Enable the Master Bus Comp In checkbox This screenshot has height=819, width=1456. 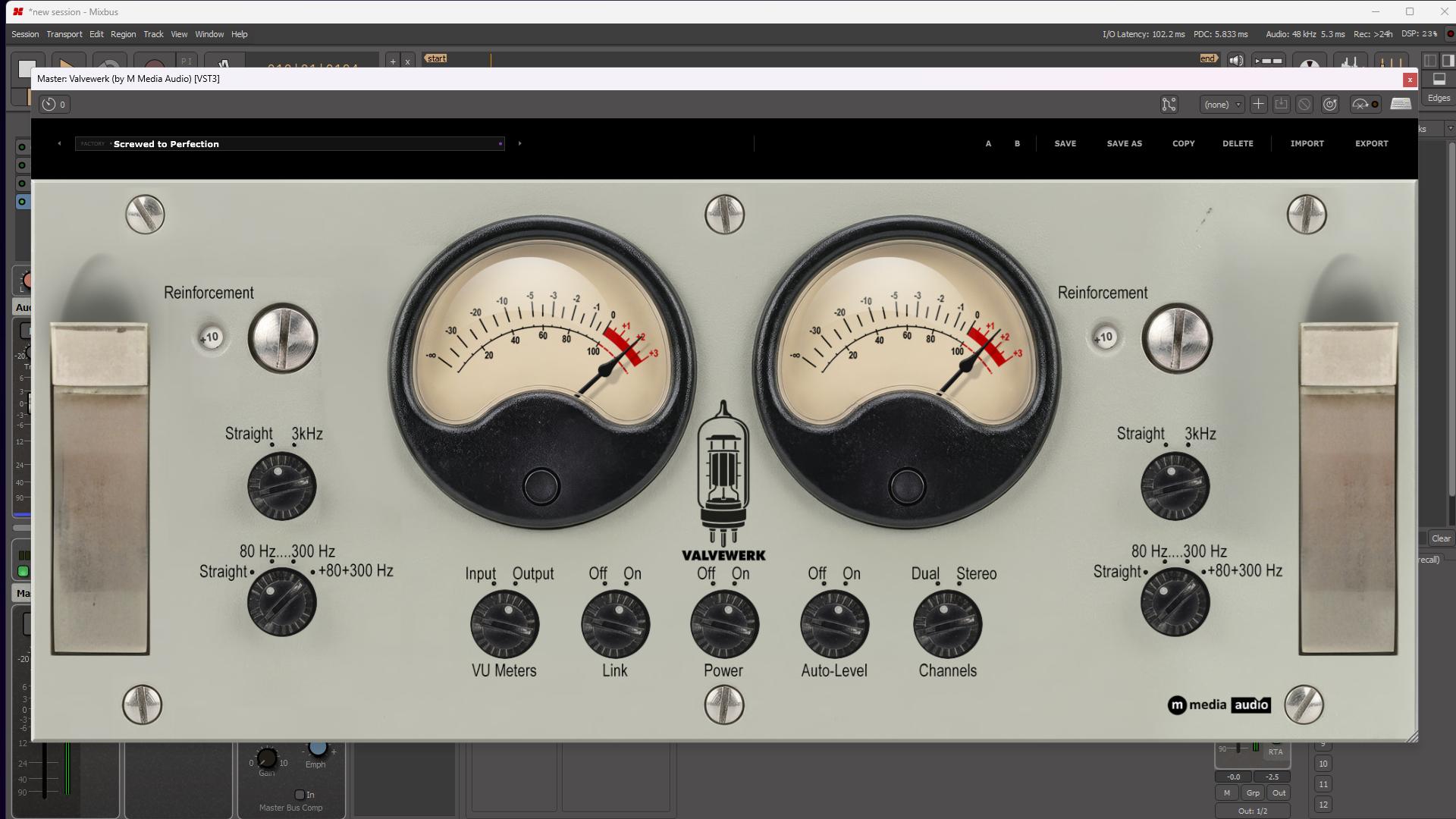(300, 795)
